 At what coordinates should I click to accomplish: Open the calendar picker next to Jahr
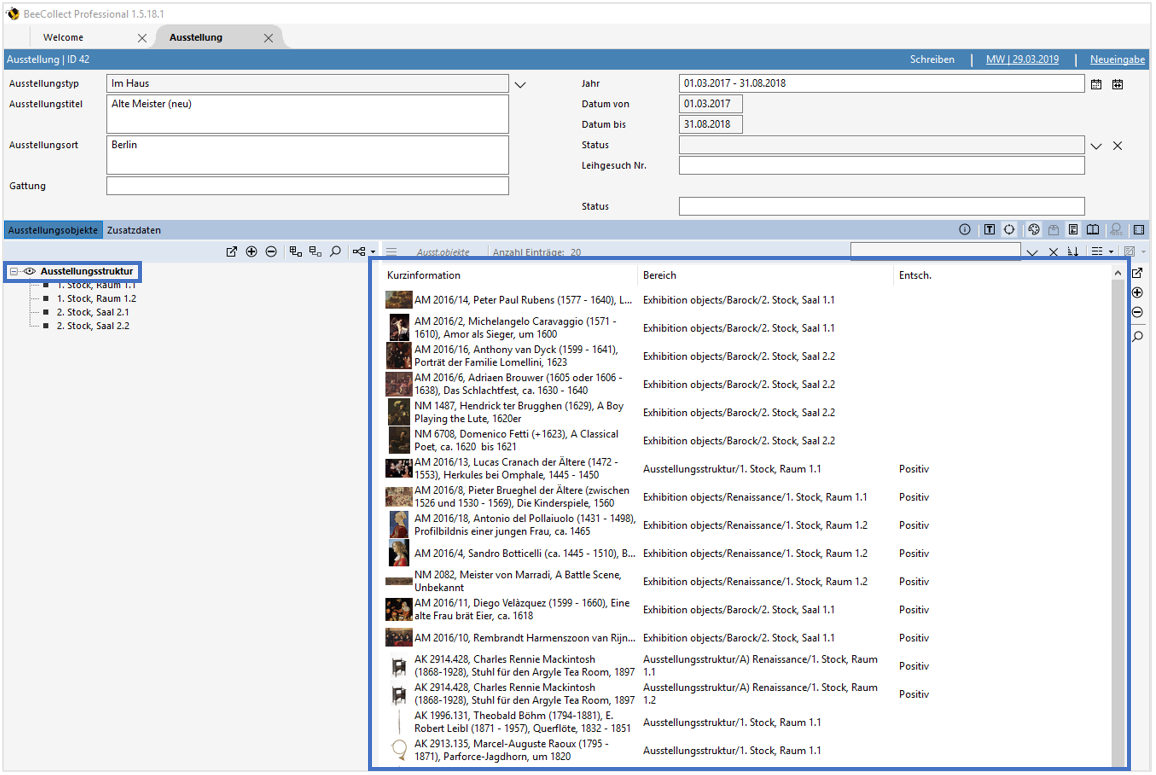[x=1096, y=85]
